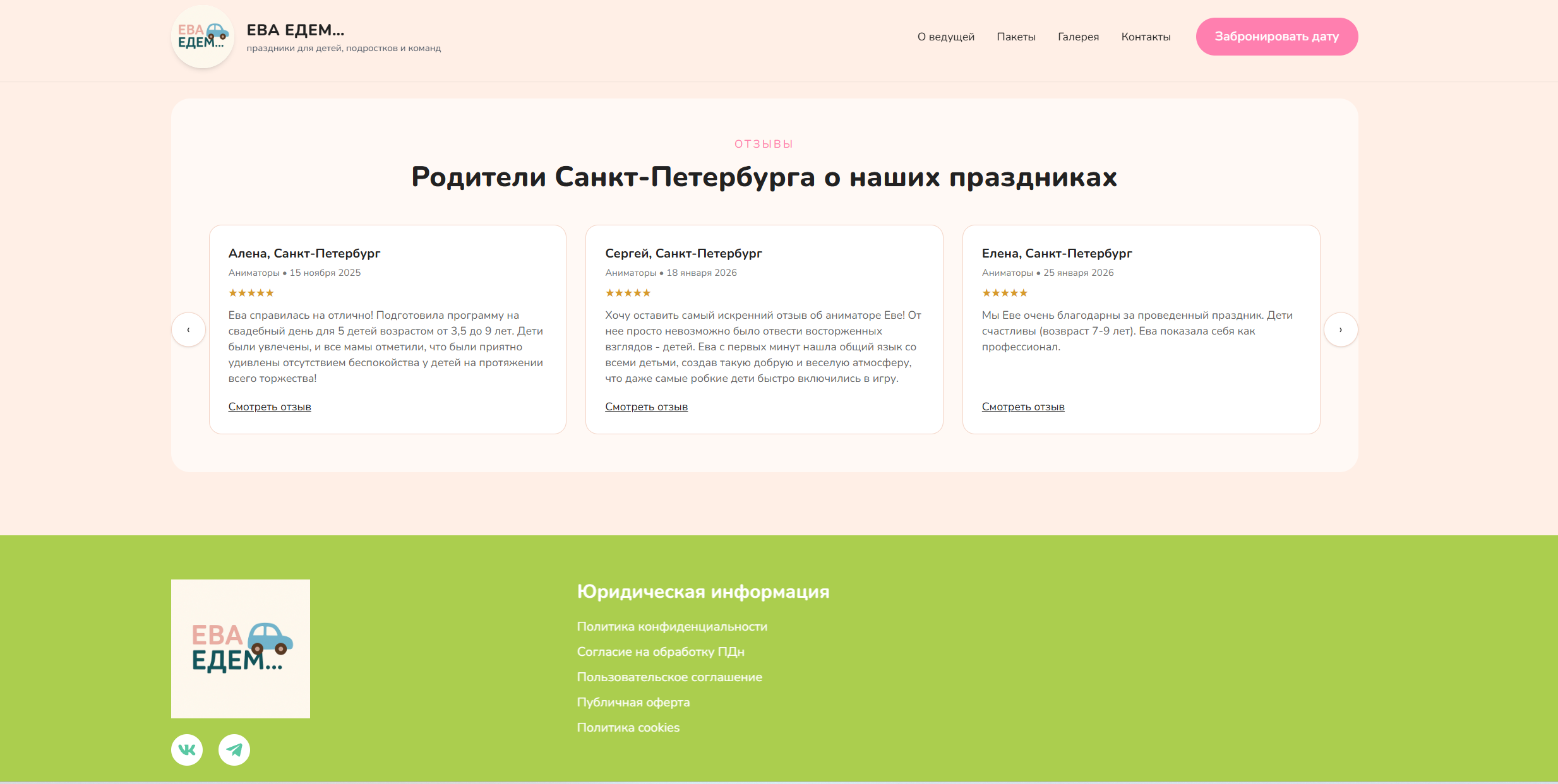The height and width of the screenshot is (784, 1558).
Task: Open the Контакты section
Action: click(x=1146, y=36)
